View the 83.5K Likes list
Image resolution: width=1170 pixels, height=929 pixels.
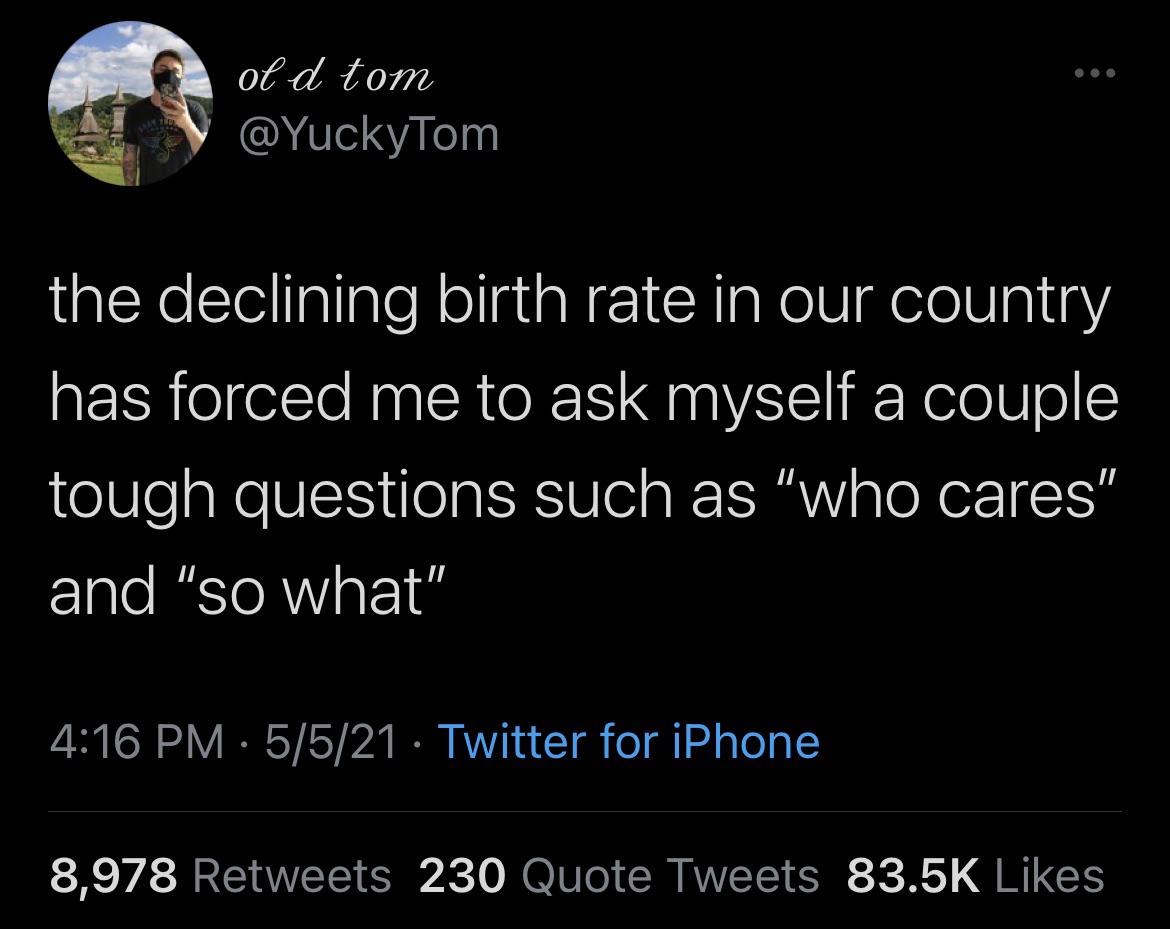pos(975,875)
